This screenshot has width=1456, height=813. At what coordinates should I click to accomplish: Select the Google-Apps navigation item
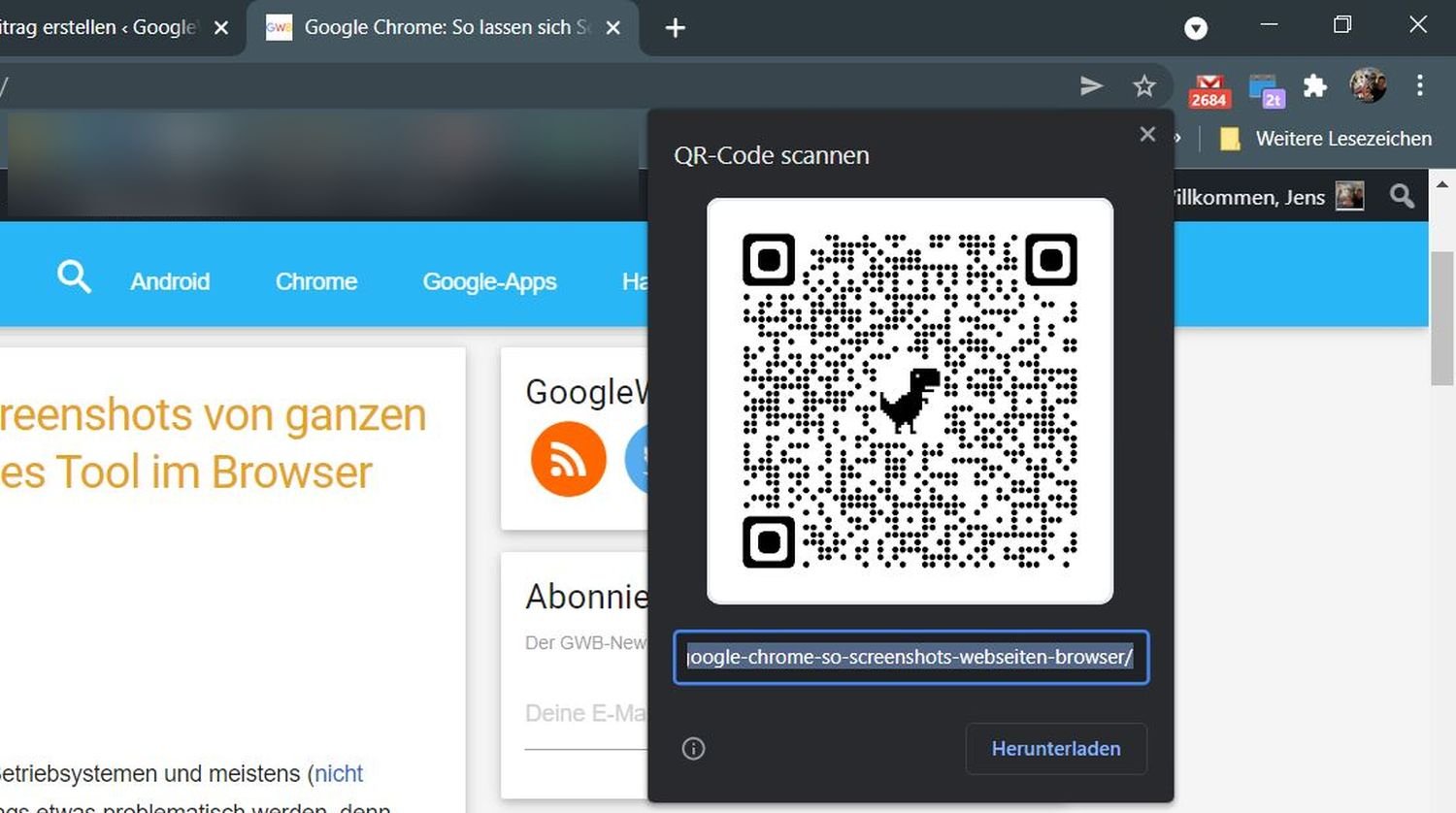(489, 281)
